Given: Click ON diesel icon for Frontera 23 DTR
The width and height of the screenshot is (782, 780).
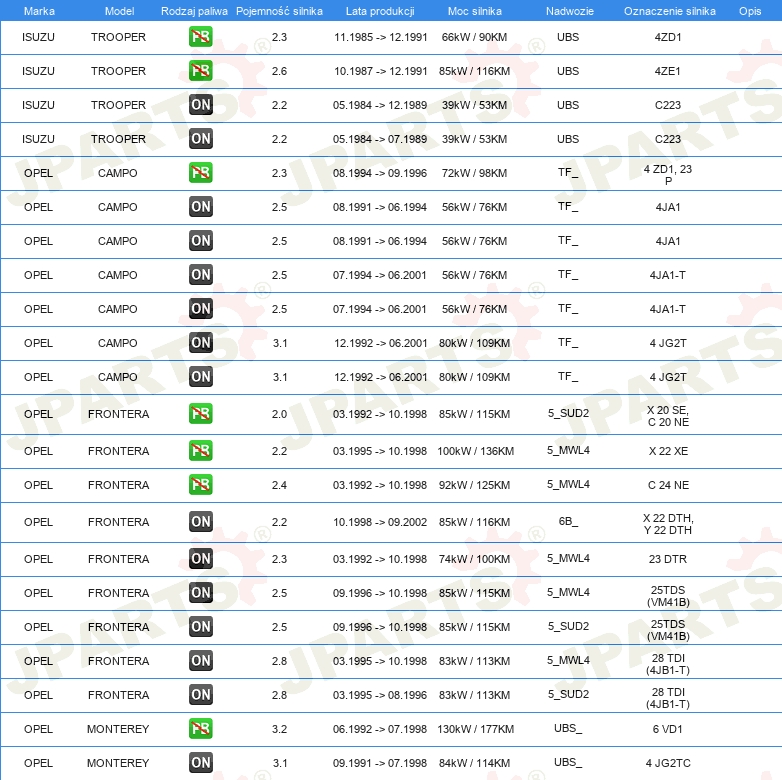Looking at the screenshot, I should pyautogui.click(x=200, y=559).
